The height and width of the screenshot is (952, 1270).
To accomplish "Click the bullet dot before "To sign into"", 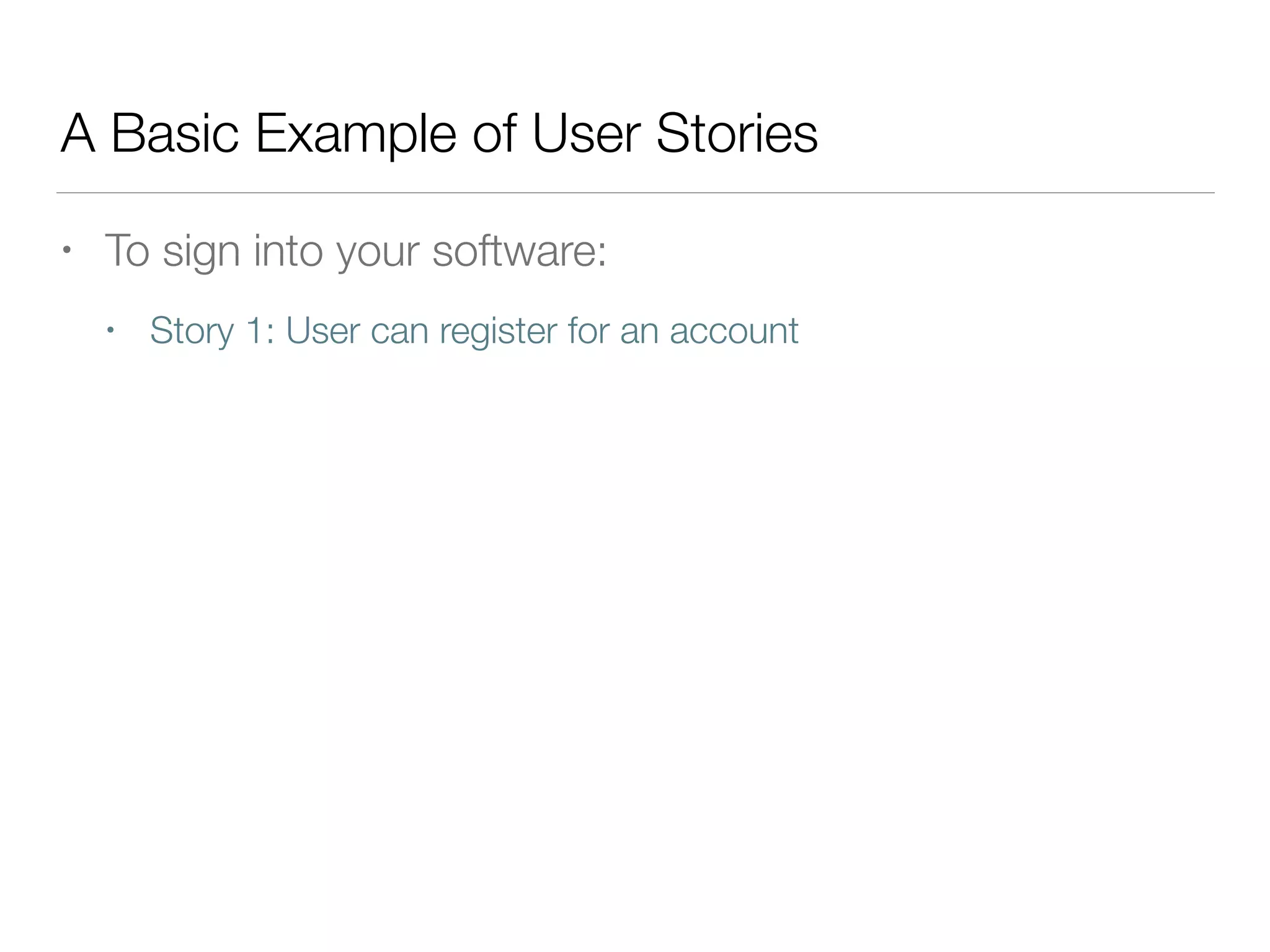I will click(x=67, y=251).
